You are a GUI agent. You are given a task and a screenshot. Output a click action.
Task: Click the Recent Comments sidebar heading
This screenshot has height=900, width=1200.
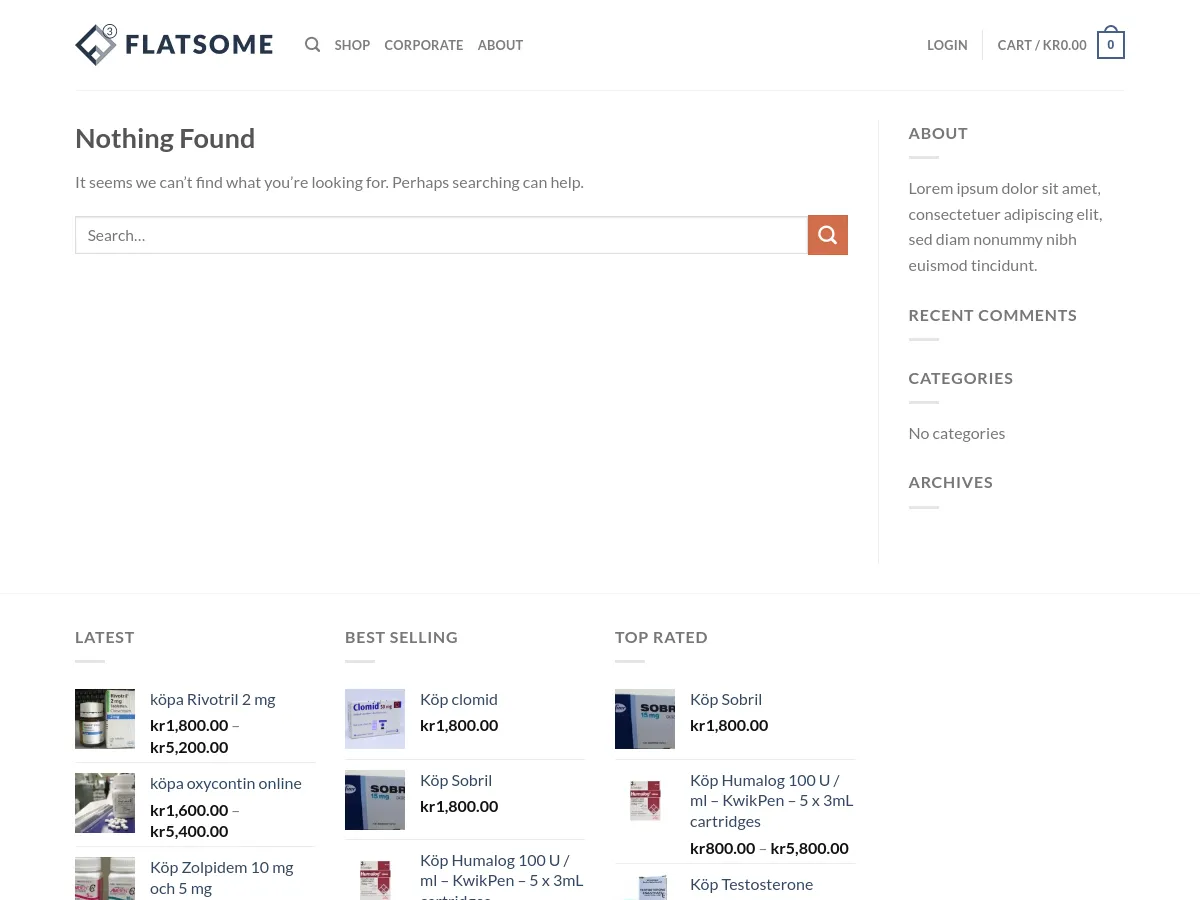pyautogui.click(x=993, y=315)
